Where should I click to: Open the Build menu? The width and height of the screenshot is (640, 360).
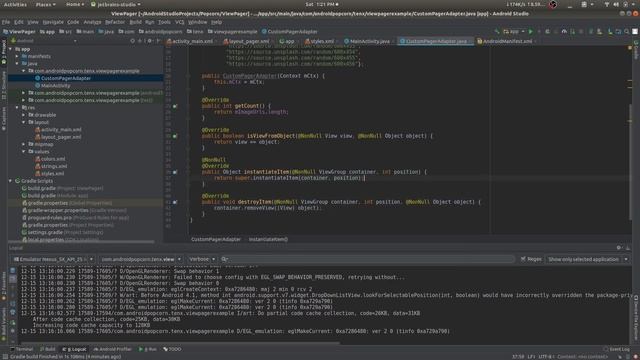pyautogui.click(x=135, y=22)
